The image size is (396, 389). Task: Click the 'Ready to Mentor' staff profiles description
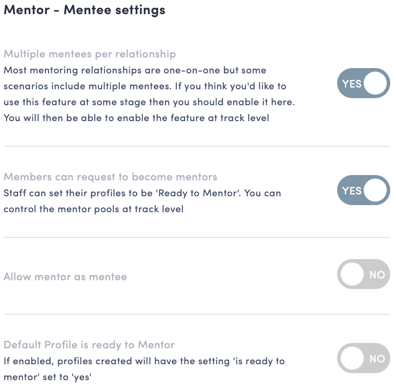tap(142, 201)
